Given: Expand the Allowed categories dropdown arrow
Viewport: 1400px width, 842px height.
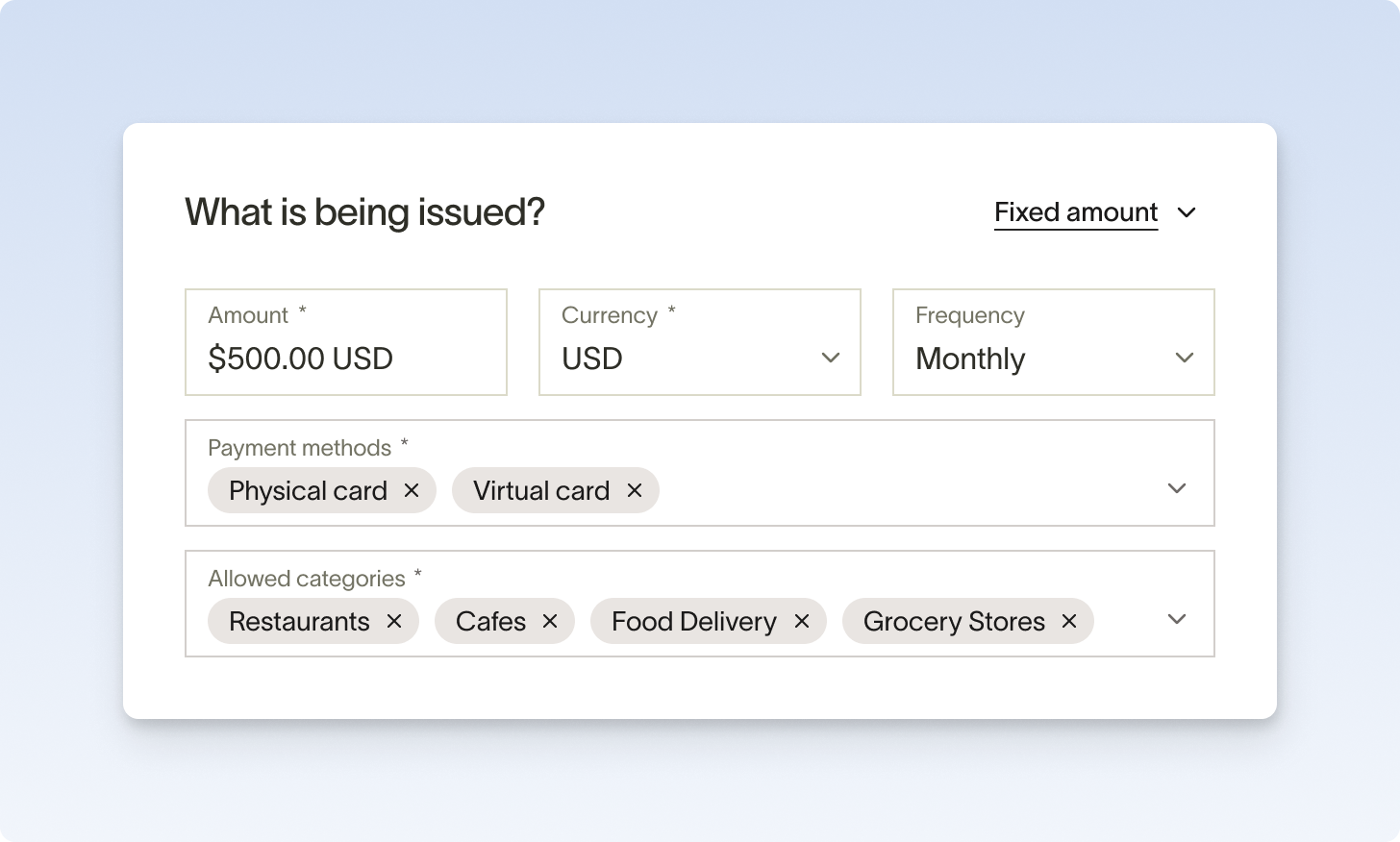Looking at the screenshot, I should pos(1177,619).
